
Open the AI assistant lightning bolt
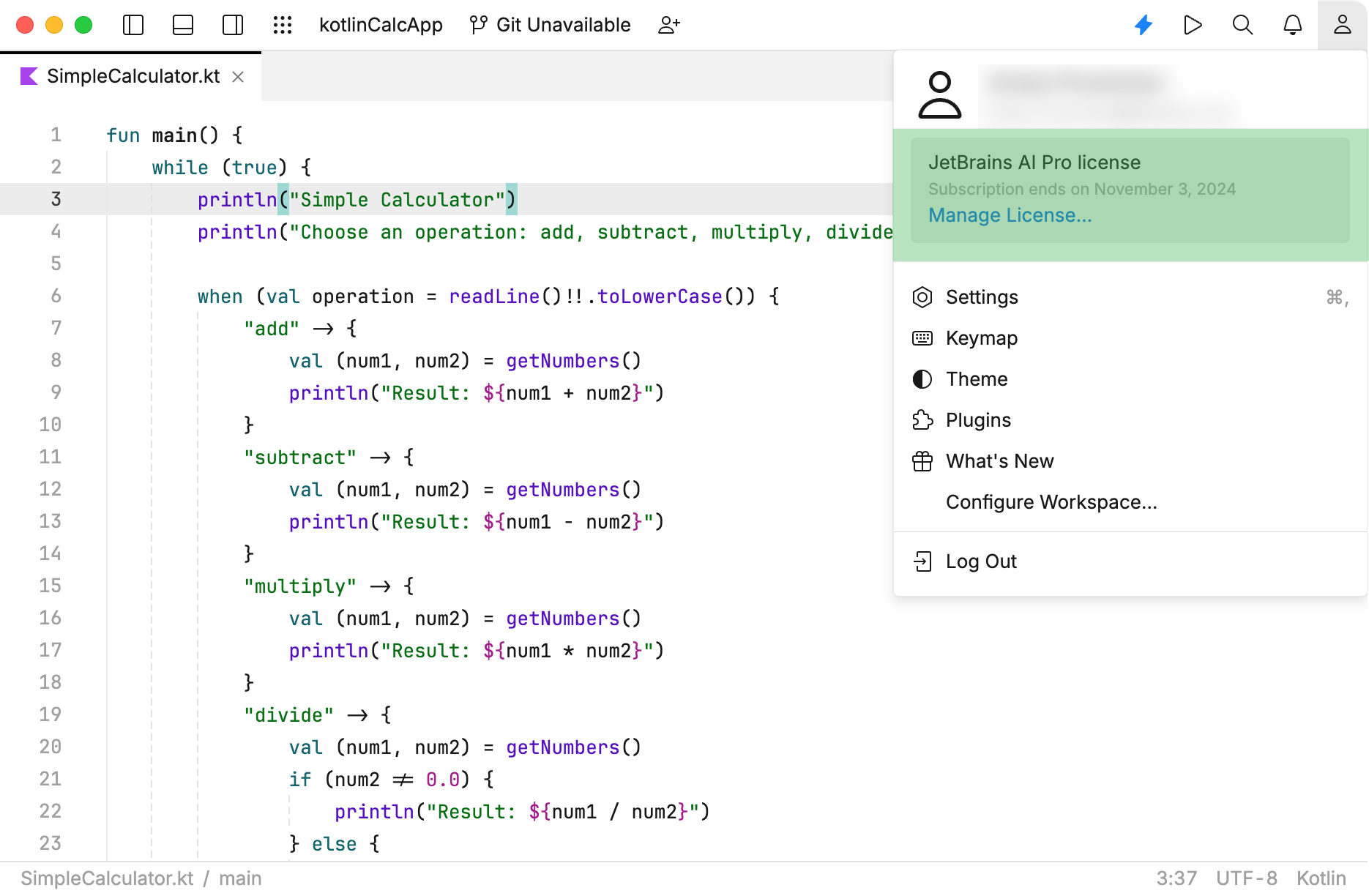click(x=1144, y=25)
